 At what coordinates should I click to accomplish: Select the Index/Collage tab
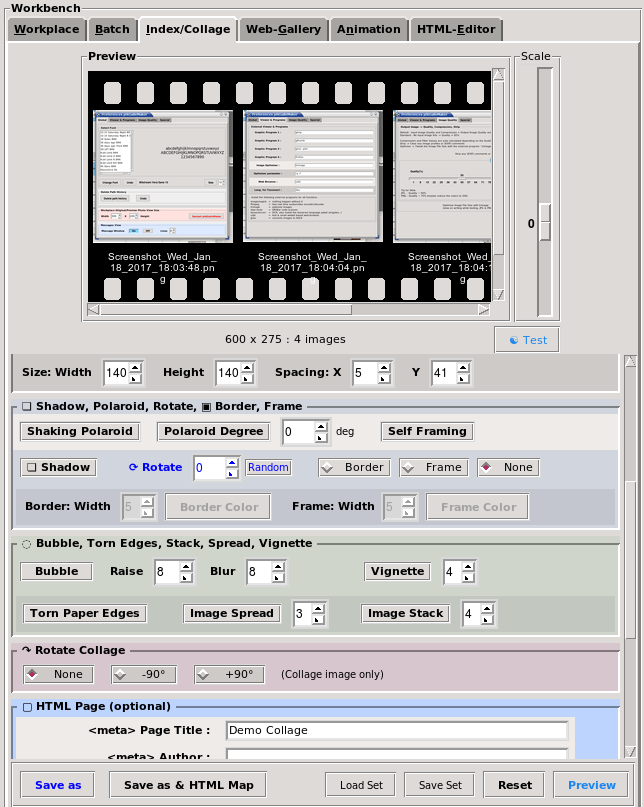188,29
